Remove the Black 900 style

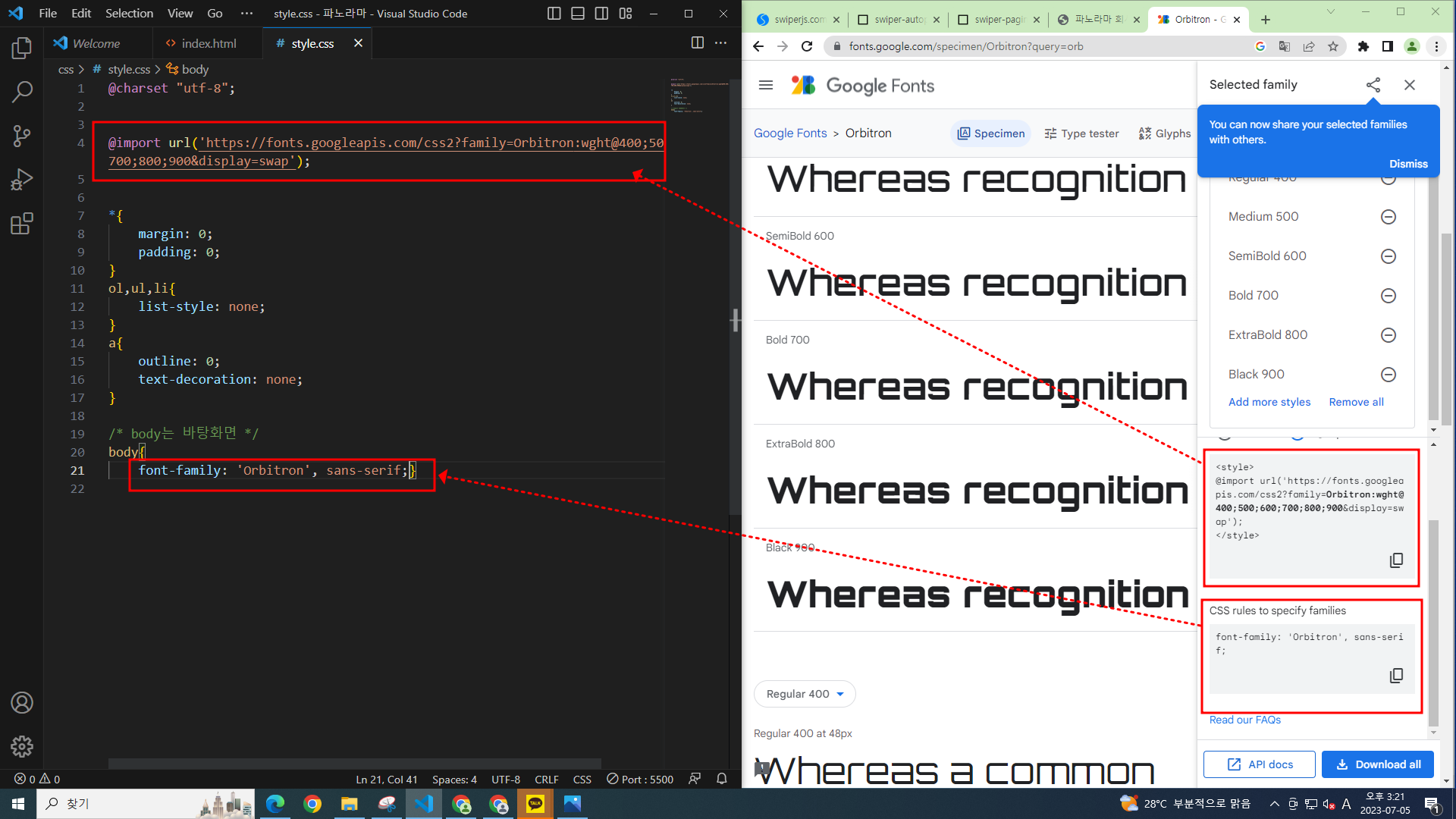1389,375
